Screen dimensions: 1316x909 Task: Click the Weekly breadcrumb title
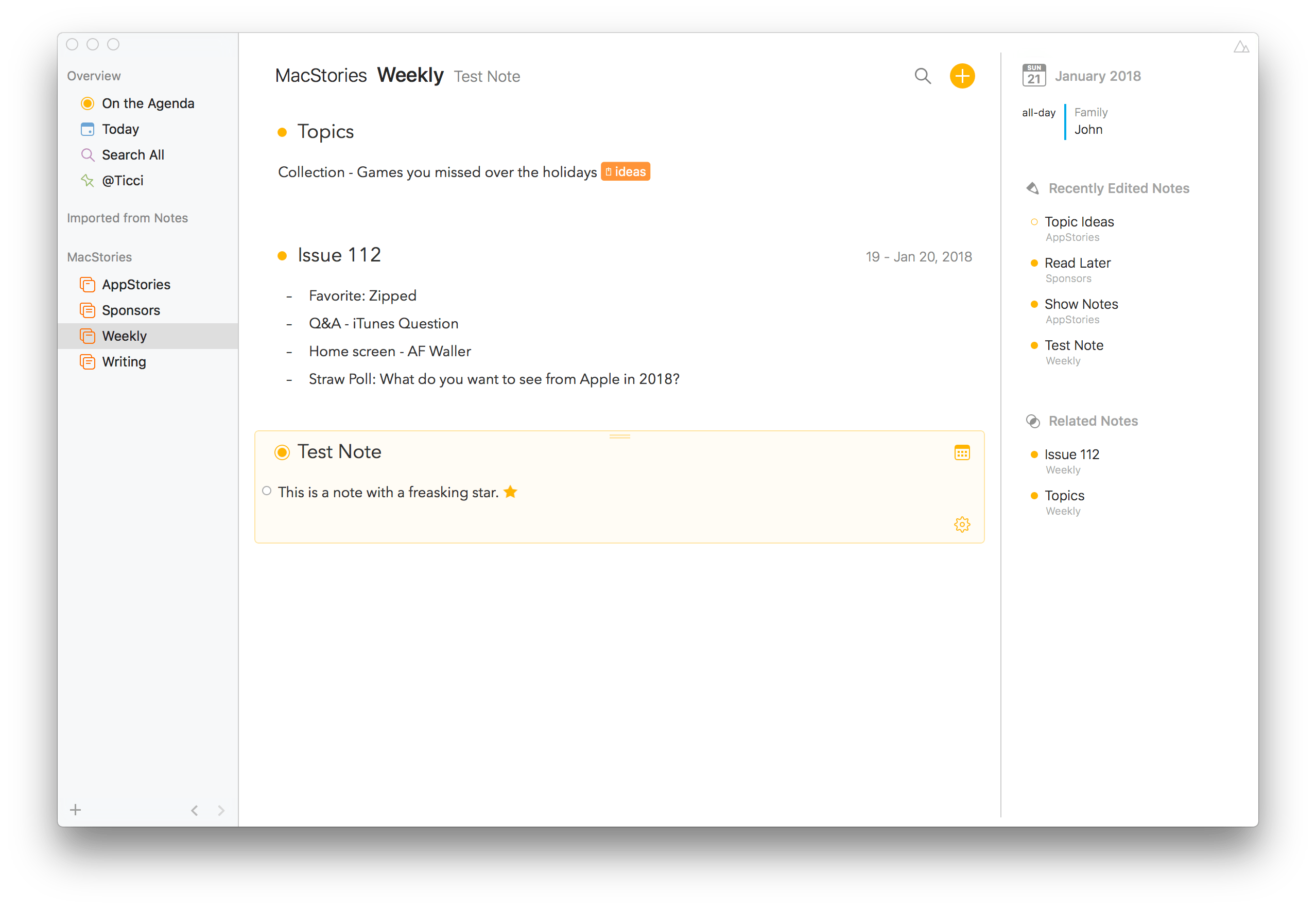click(410, 75)
